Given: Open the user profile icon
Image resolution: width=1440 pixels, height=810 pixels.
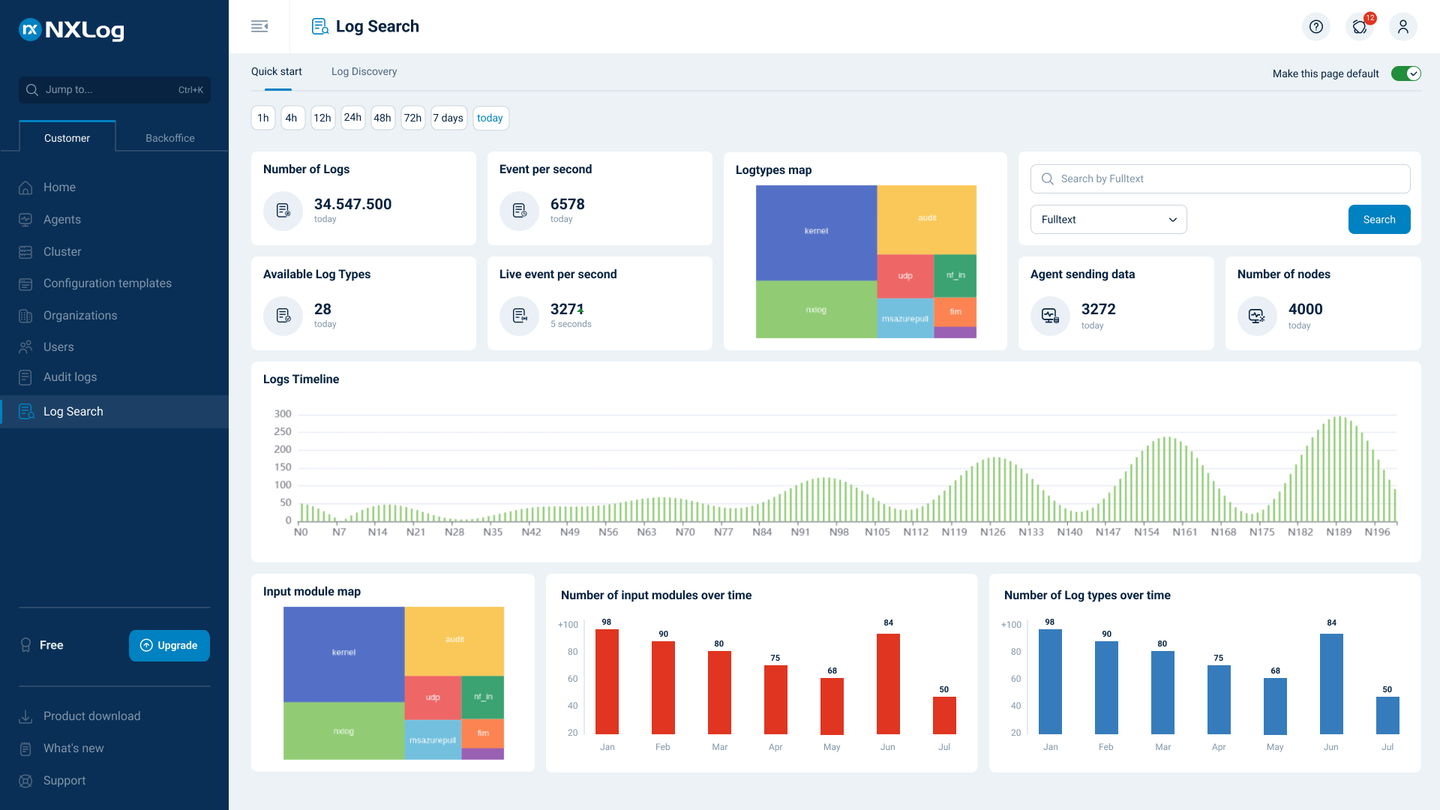Looking at the screenshot, I should (x=1403, y=27).
